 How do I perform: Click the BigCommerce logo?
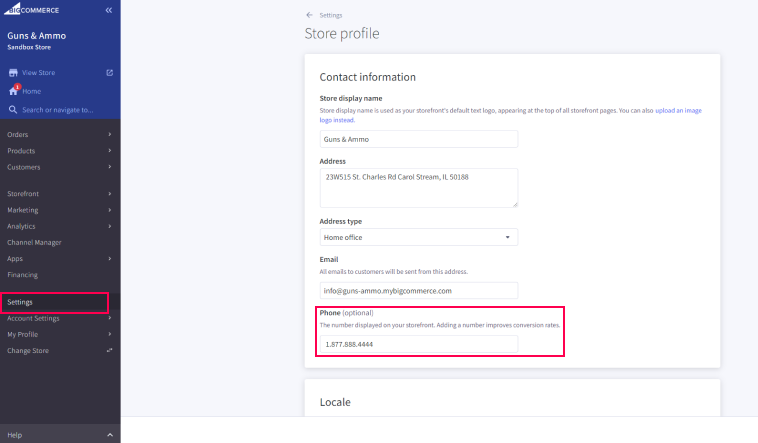31,9
